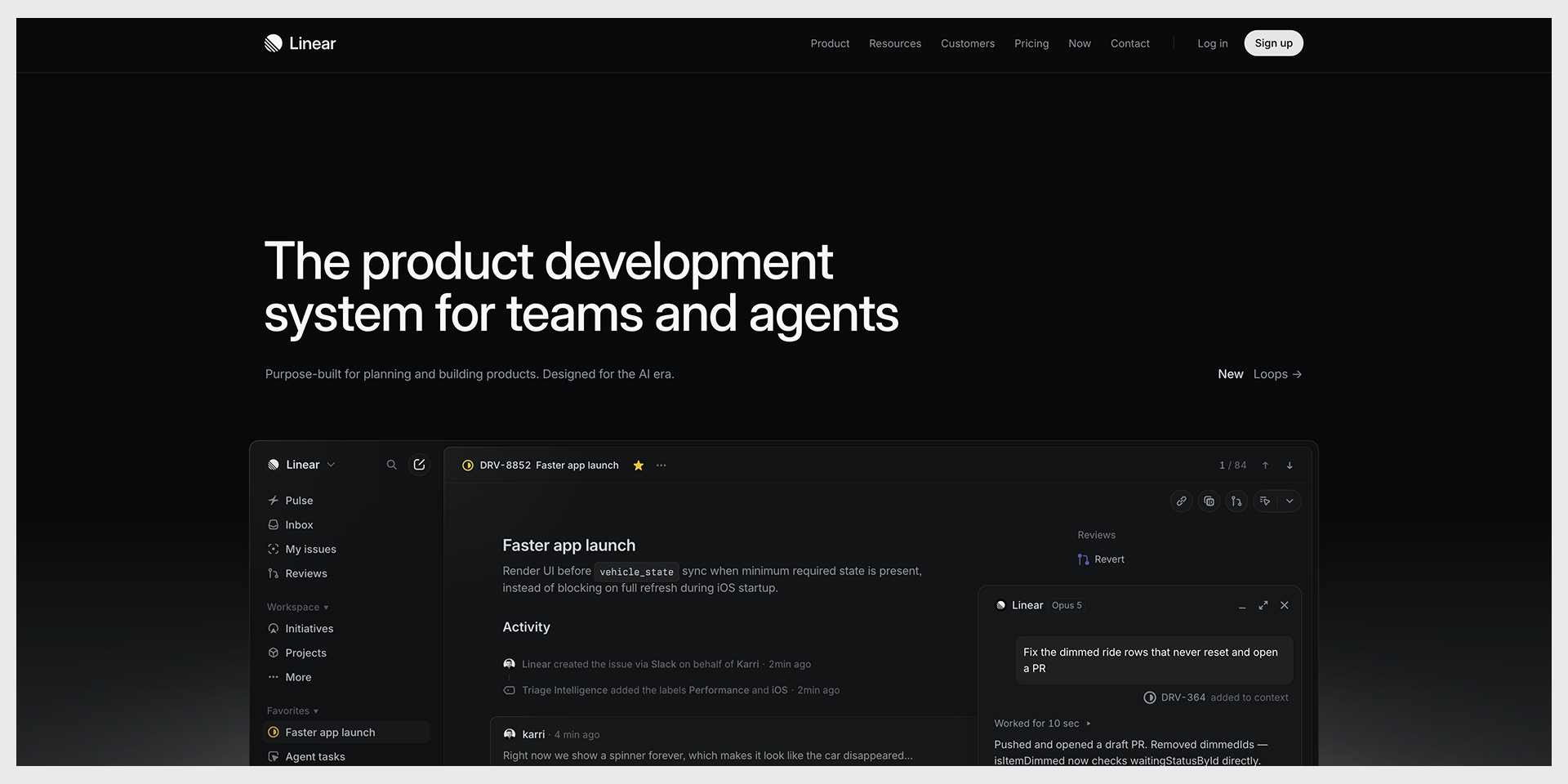Follow the New Loops link

[1260, 374]
